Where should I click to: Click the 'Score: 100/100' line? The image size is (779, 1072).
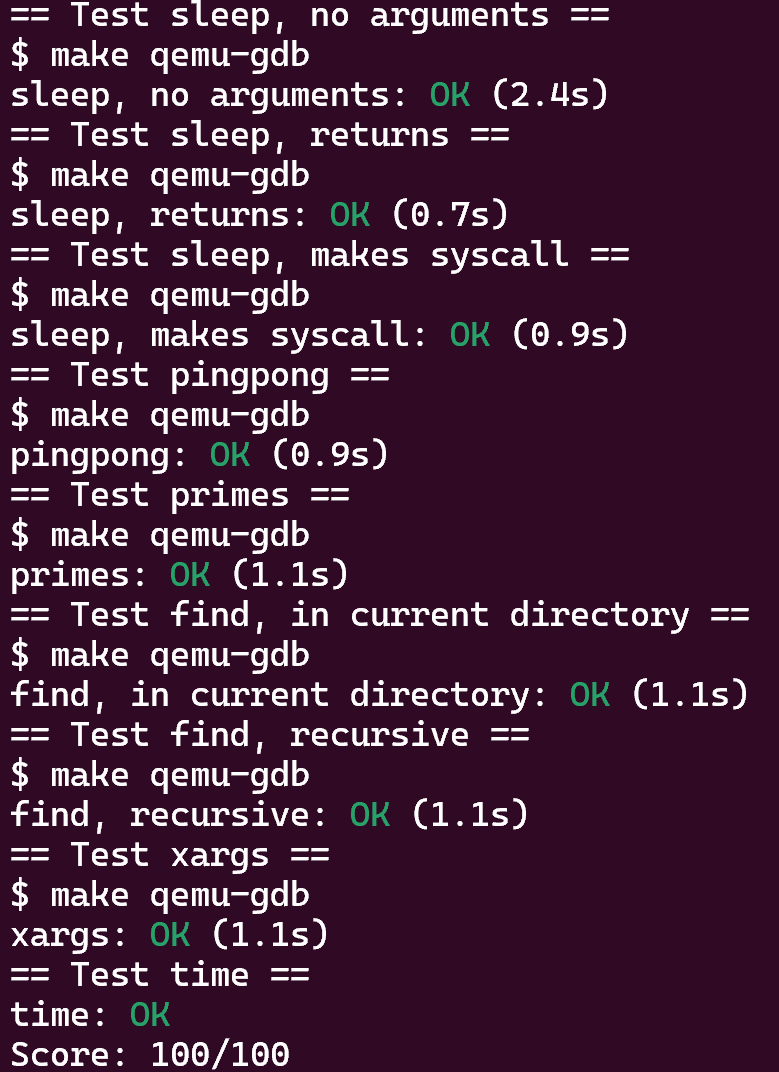(150, 1054)
